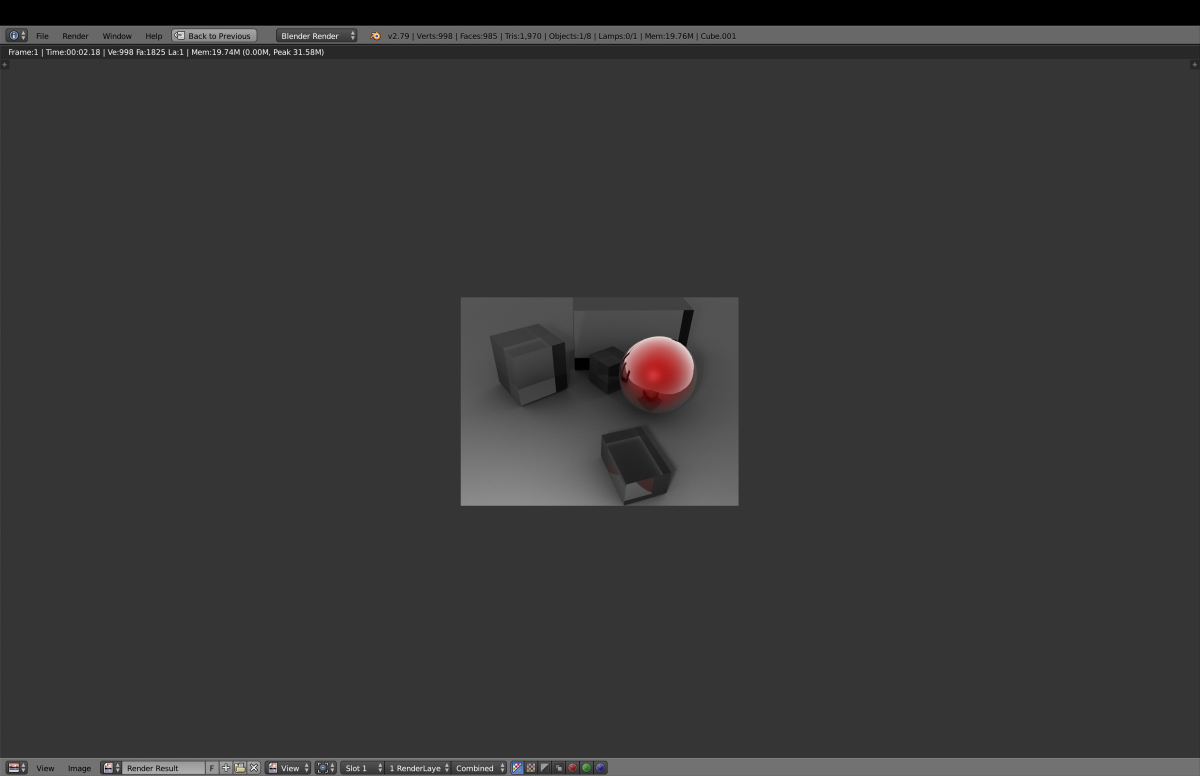The image size is (1200, 776).
Task: Click the new image plus icon
Action: (x=226, y=768)
